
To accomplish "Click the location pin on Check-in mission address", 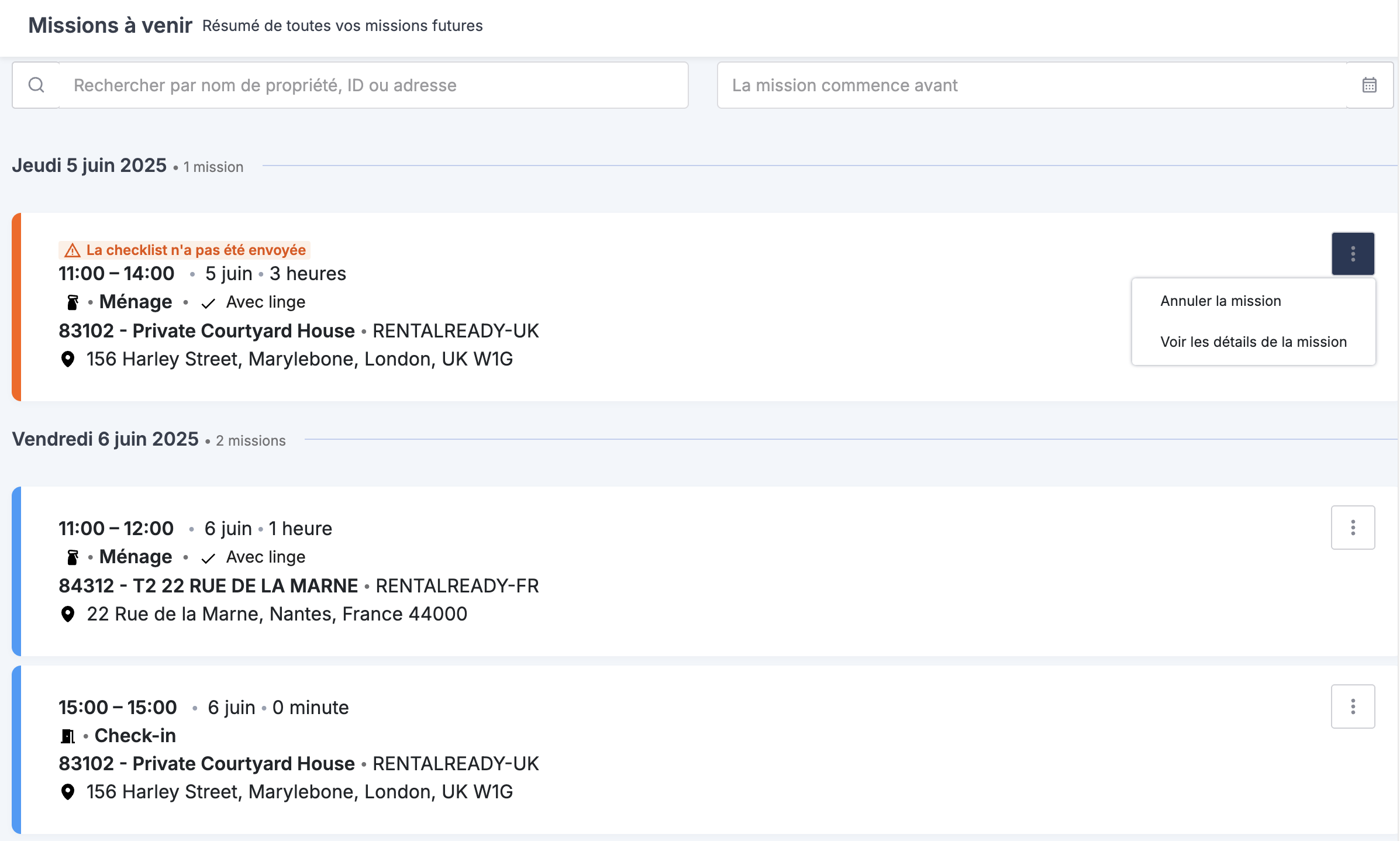I will (x=68, y=792).
